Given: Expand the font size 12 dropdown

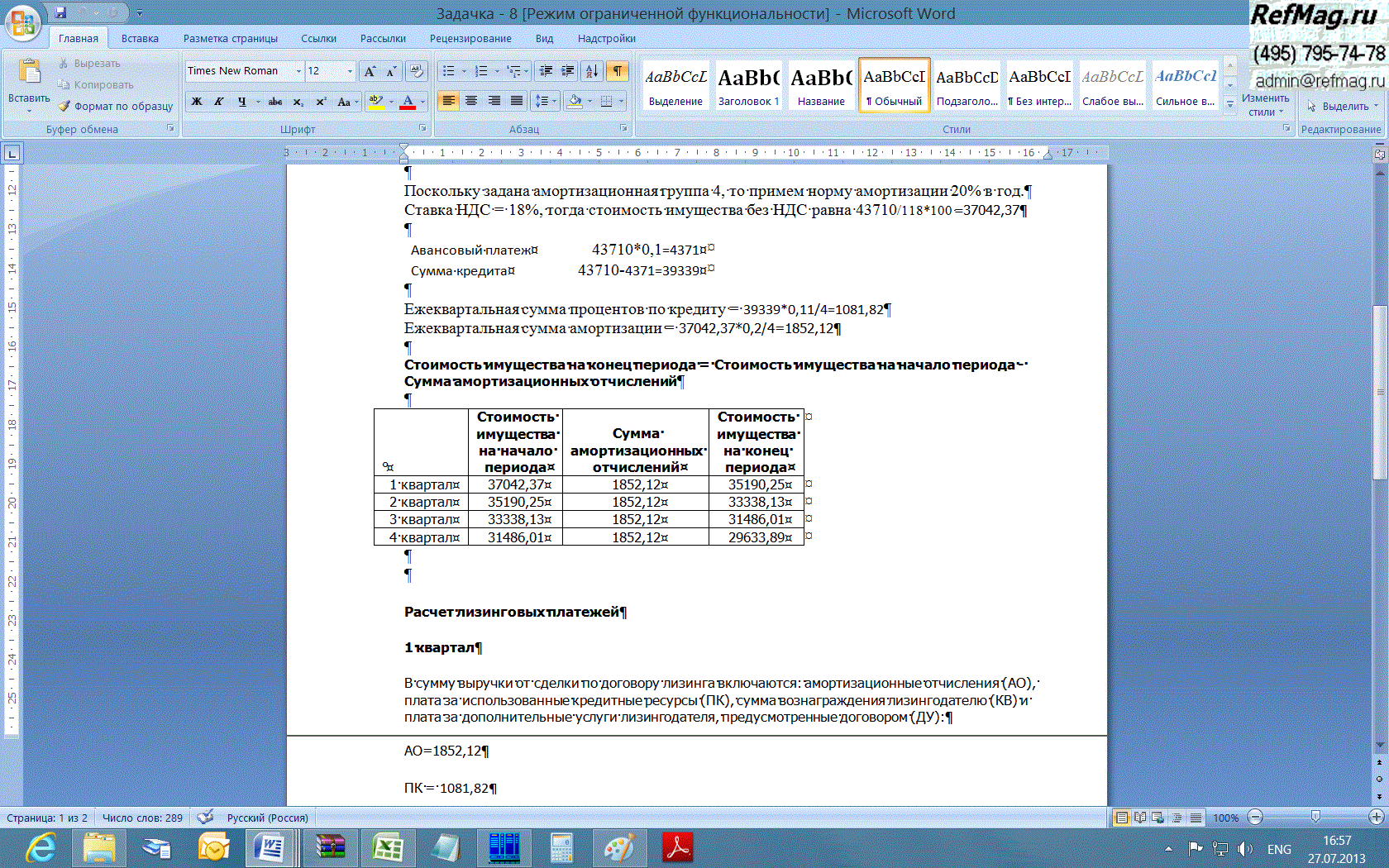Looking at the screenshot, I should tap(350, 71).
